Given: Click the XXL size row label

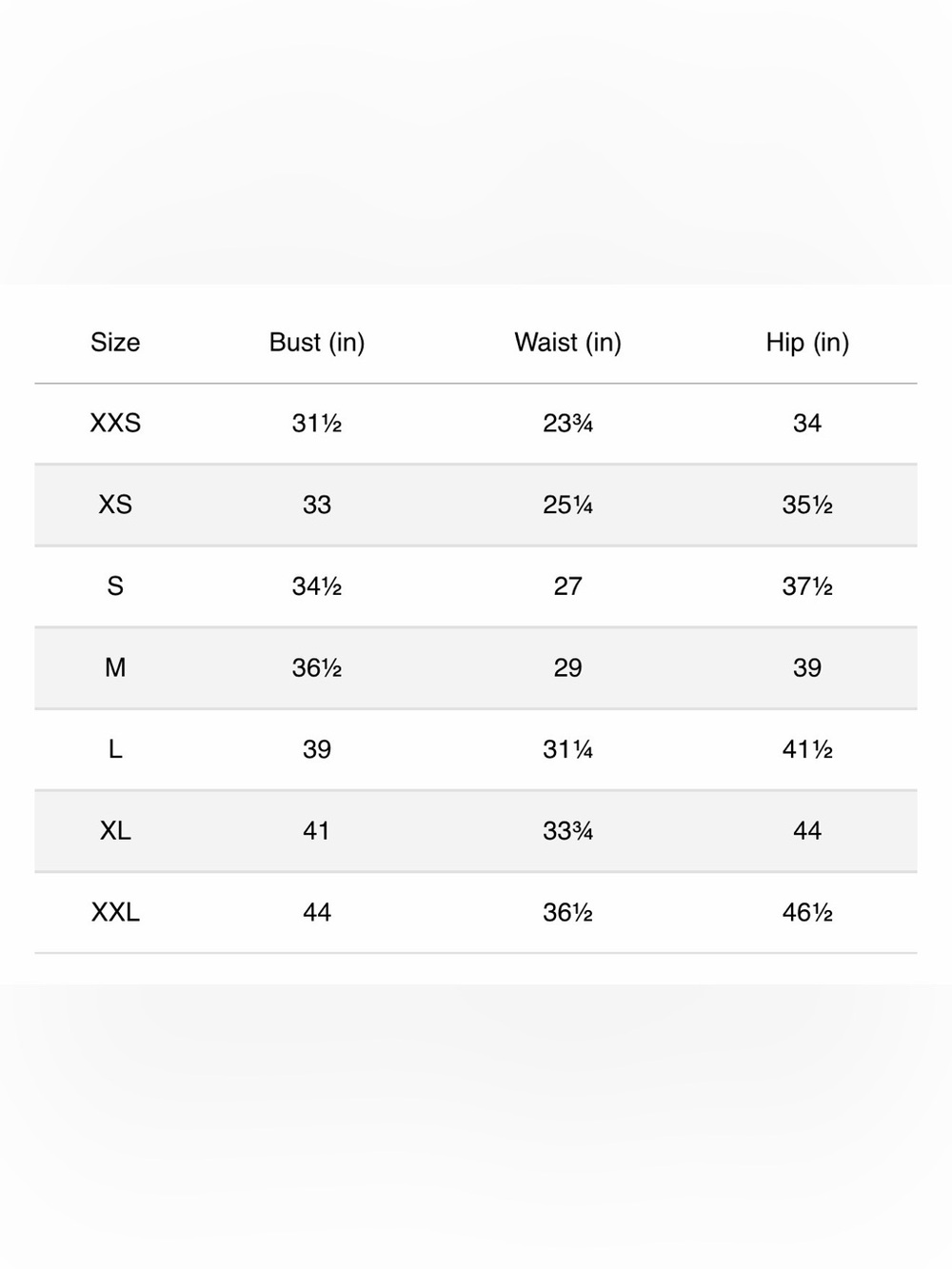Looking at the screenshot, I should 115,913.
